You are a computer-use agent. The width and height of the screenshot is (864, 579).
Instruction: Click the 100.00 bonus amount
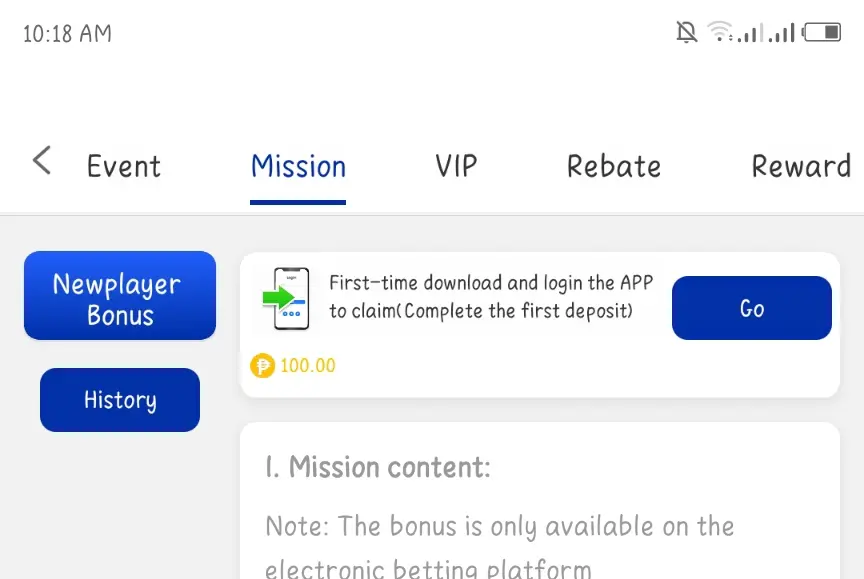coord(307,366)
